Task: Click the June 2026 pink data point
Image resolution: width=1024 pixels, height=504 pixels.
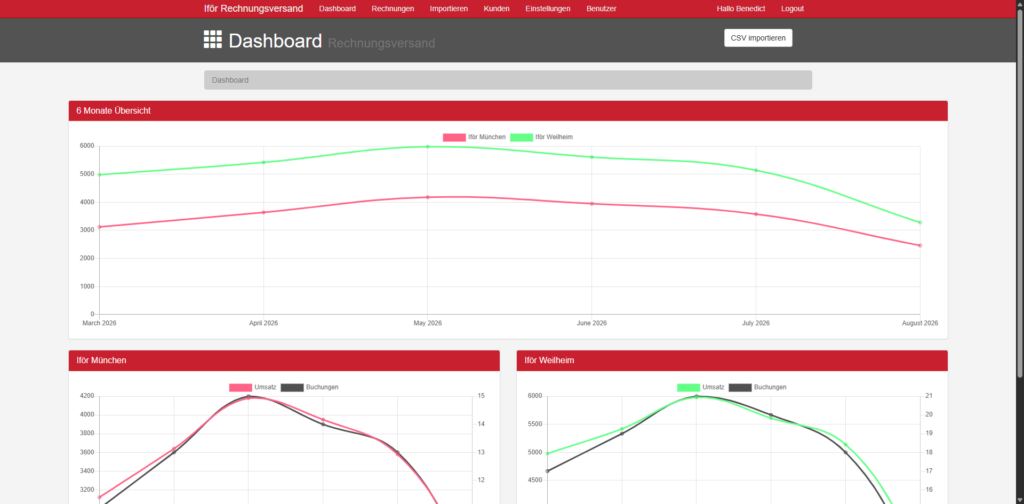Action: [x=592, y=204]
